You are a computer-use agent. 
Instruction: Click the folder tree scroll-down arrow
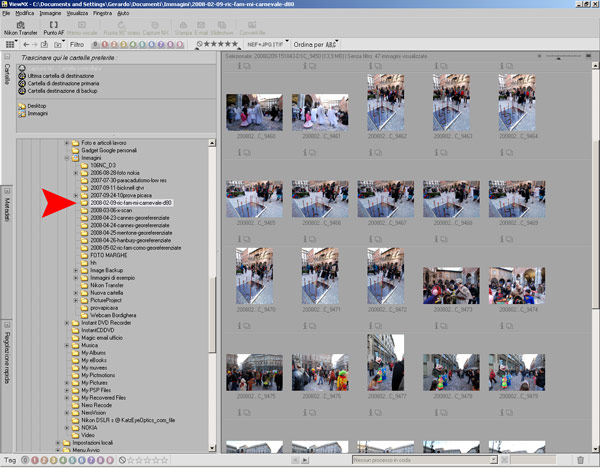click(x=212, y=448)
